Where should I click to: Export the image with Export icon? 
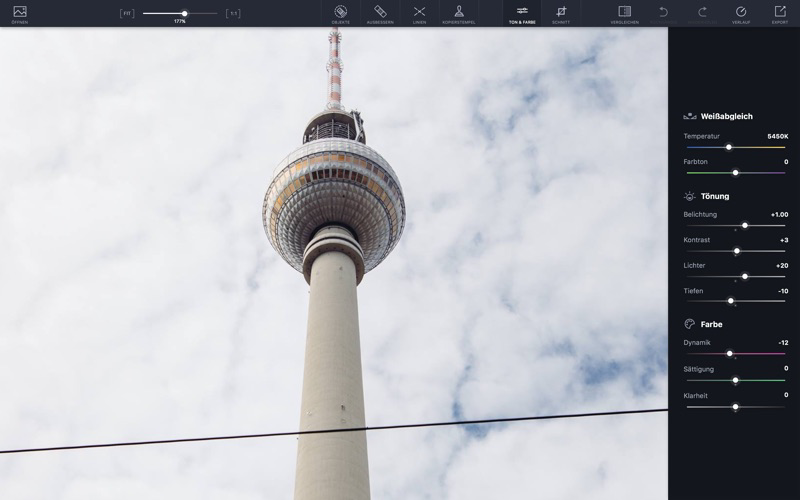coord(780,14)
